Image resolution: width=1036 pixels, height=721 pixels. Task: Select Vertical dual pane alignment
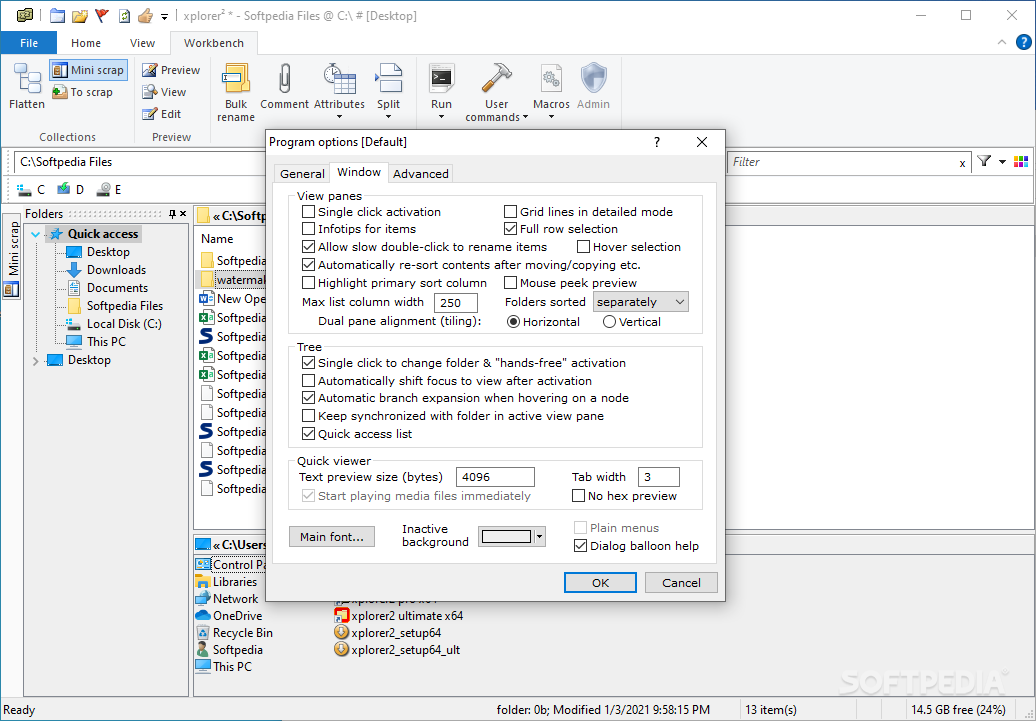pos(609,322)
